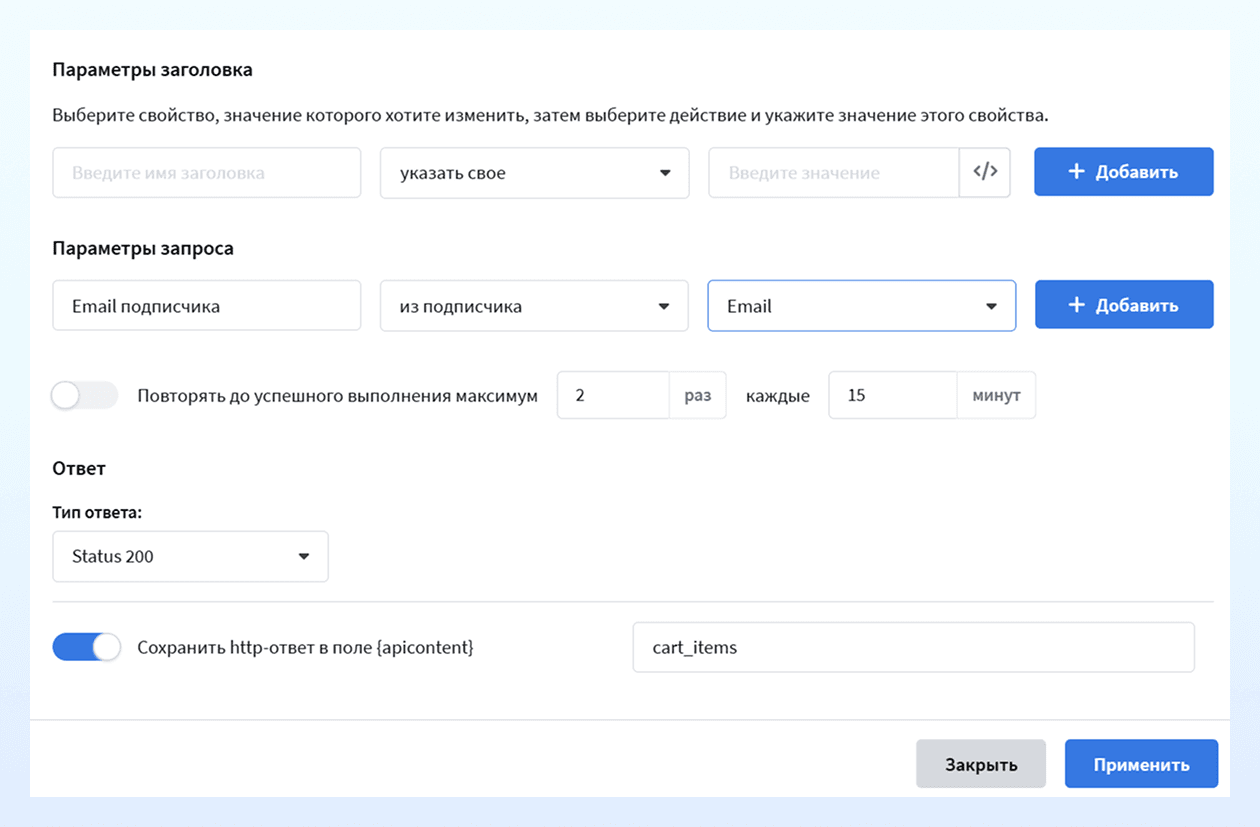Open the 'из подписчика' dropdown

tap(534, 306)
